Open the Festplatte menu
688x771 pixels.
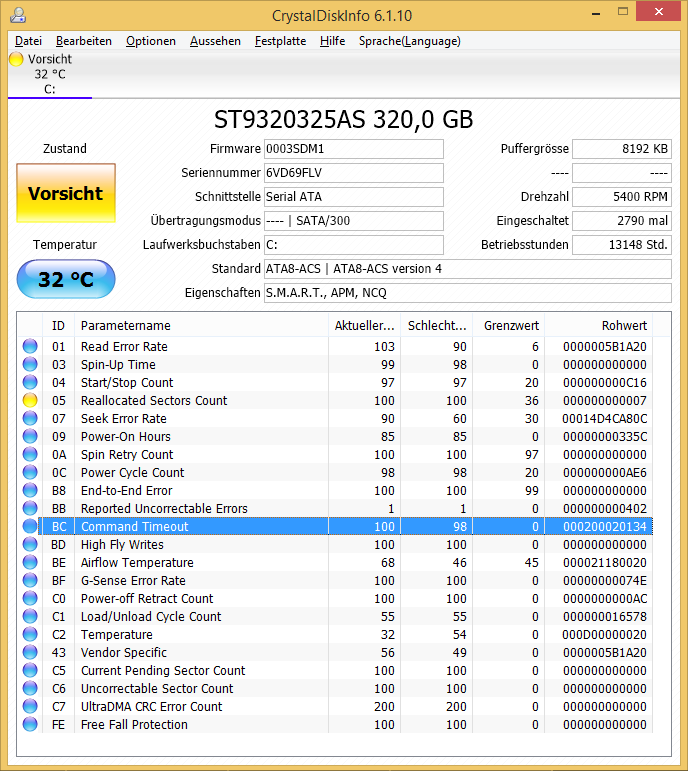click(280, 41)
